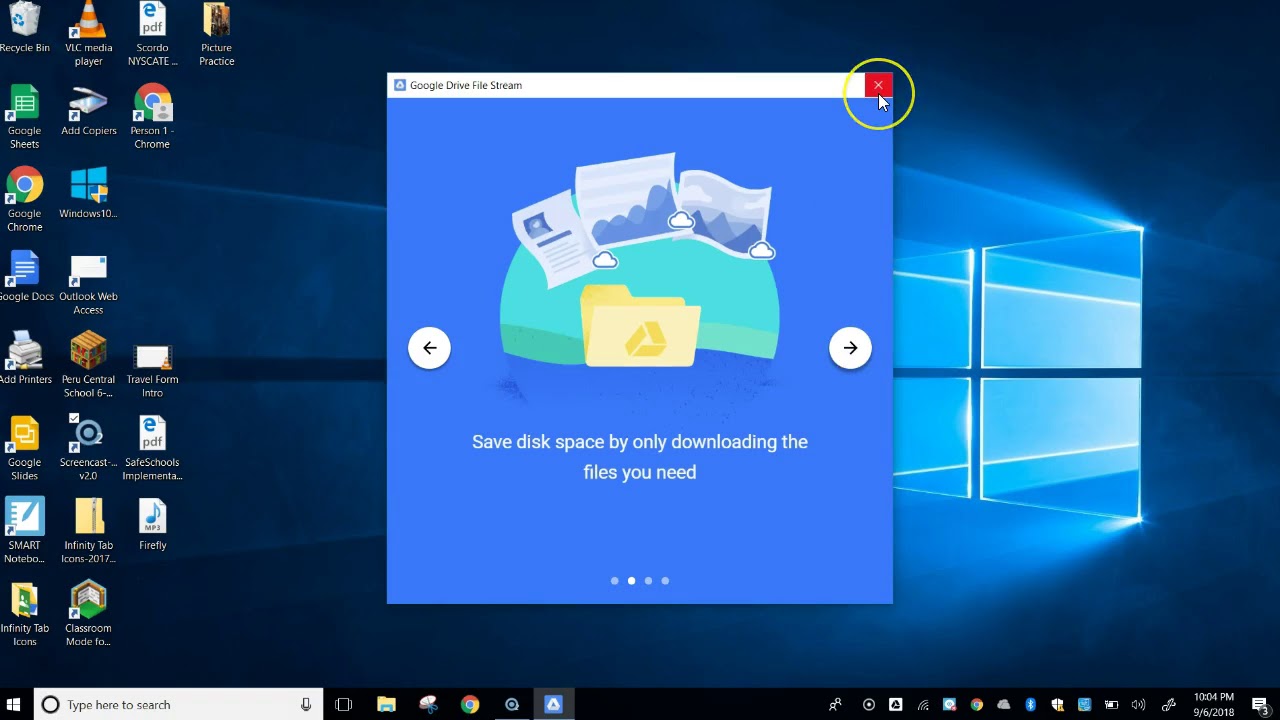Open Recycle Bin desktop icon
1280x720 pixels.
[24, 28]
